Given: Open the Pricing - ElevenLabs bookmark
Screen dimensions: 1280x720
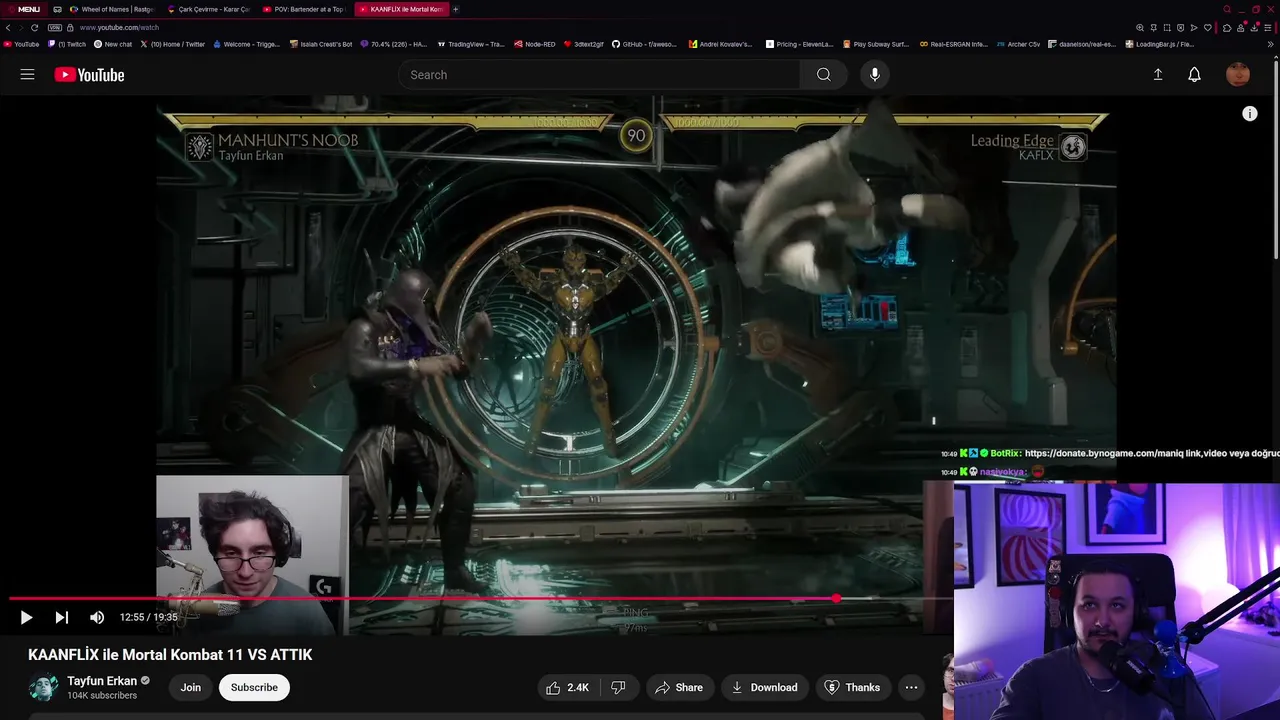Looking at the screenshot, I should coord(800,44).
